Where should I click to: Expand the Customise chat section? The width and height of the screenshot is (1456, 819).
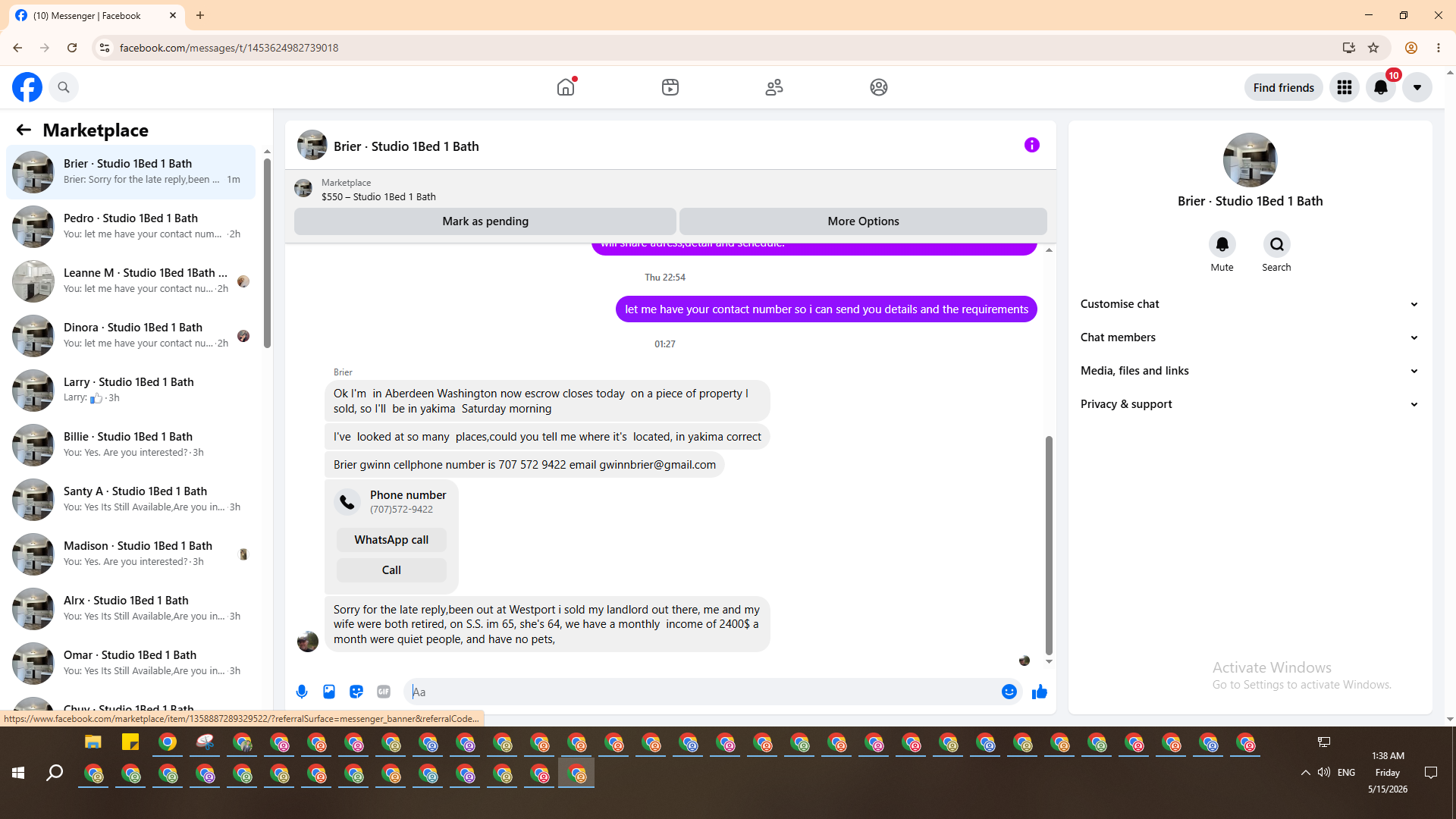pos(1250,304)
